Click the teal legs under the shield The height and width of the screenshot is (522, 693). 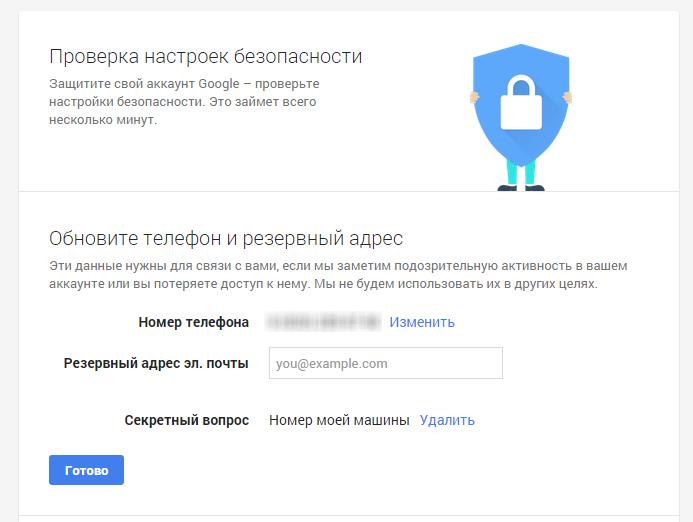tap(521, 171)
